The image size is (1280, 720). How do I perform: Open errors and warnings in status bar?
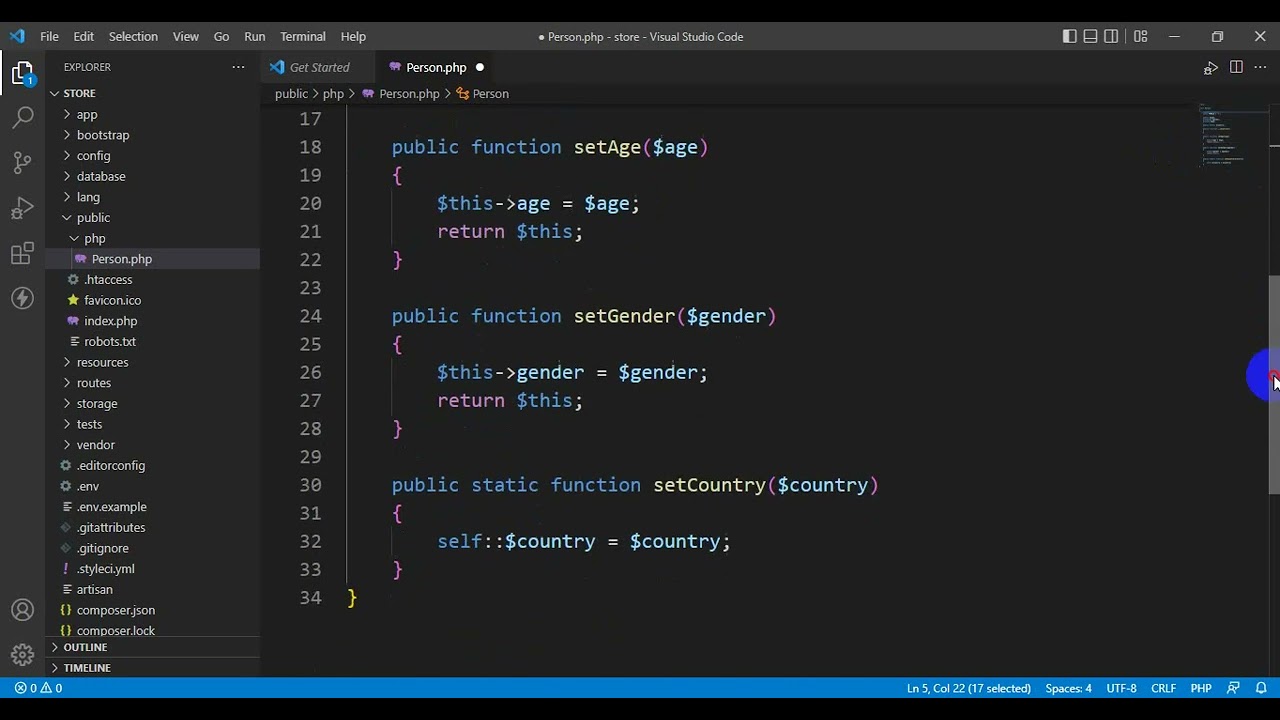[x=38, y=688]
